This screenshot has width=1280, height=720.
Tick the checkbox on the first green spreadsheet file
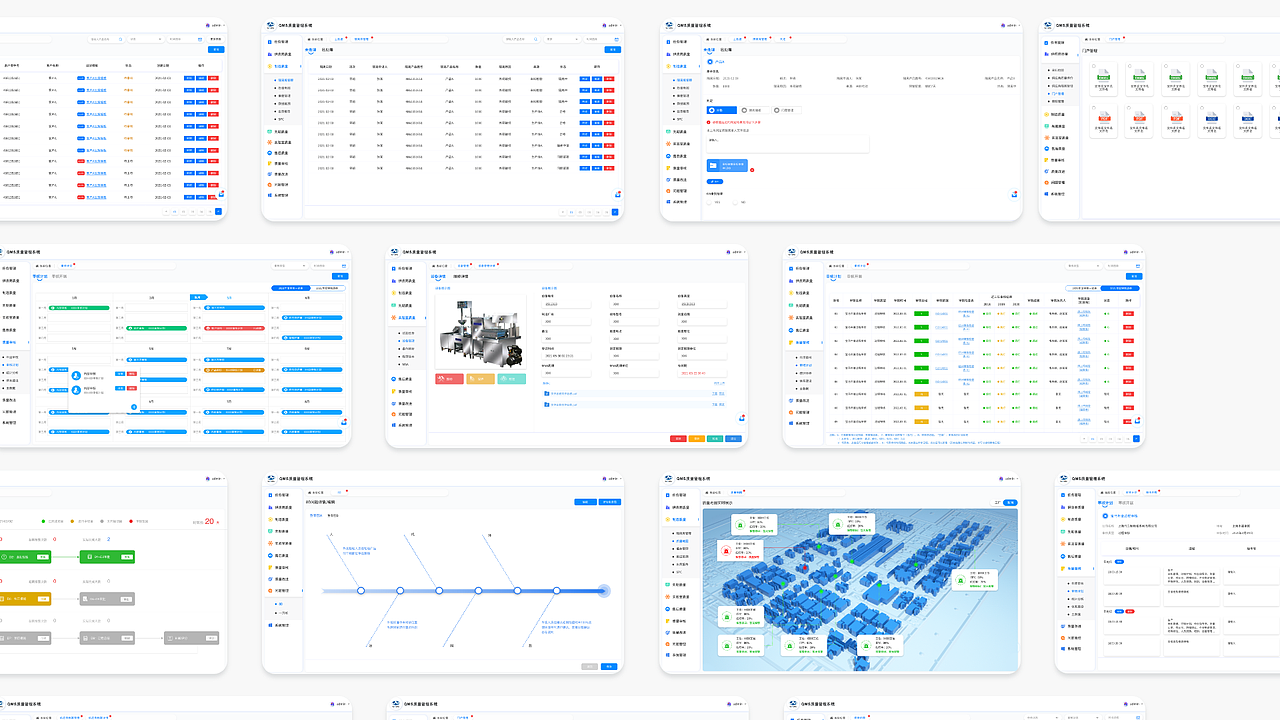point(1094,66)
